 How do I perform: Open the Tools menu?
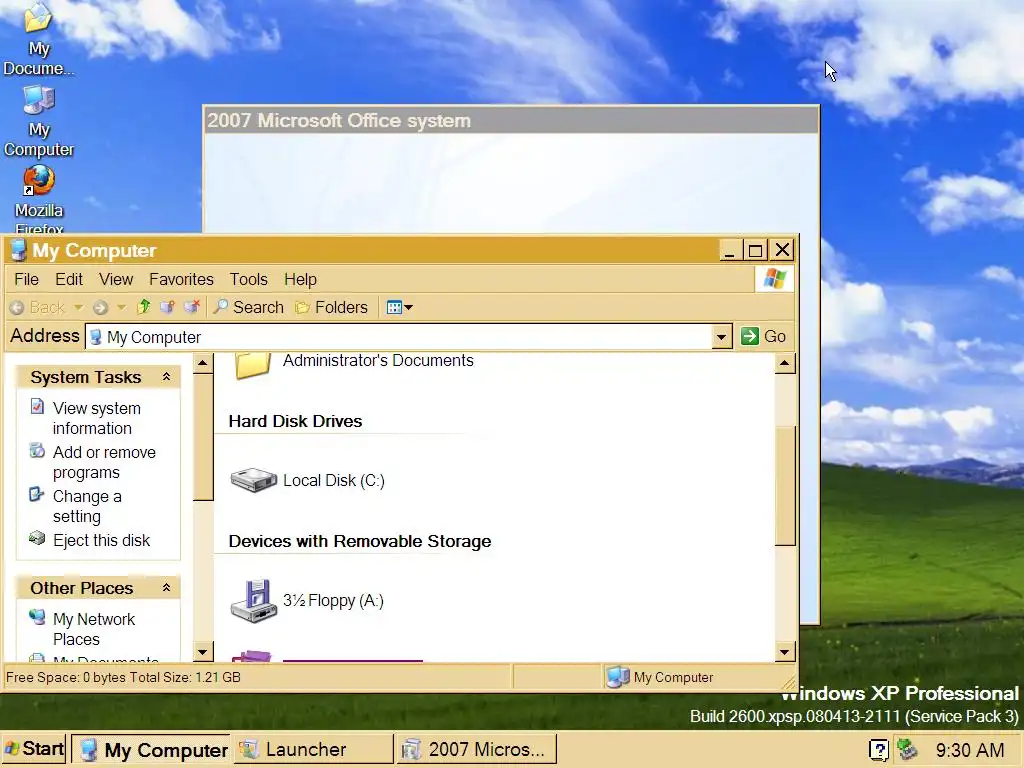tap(249, 280)
